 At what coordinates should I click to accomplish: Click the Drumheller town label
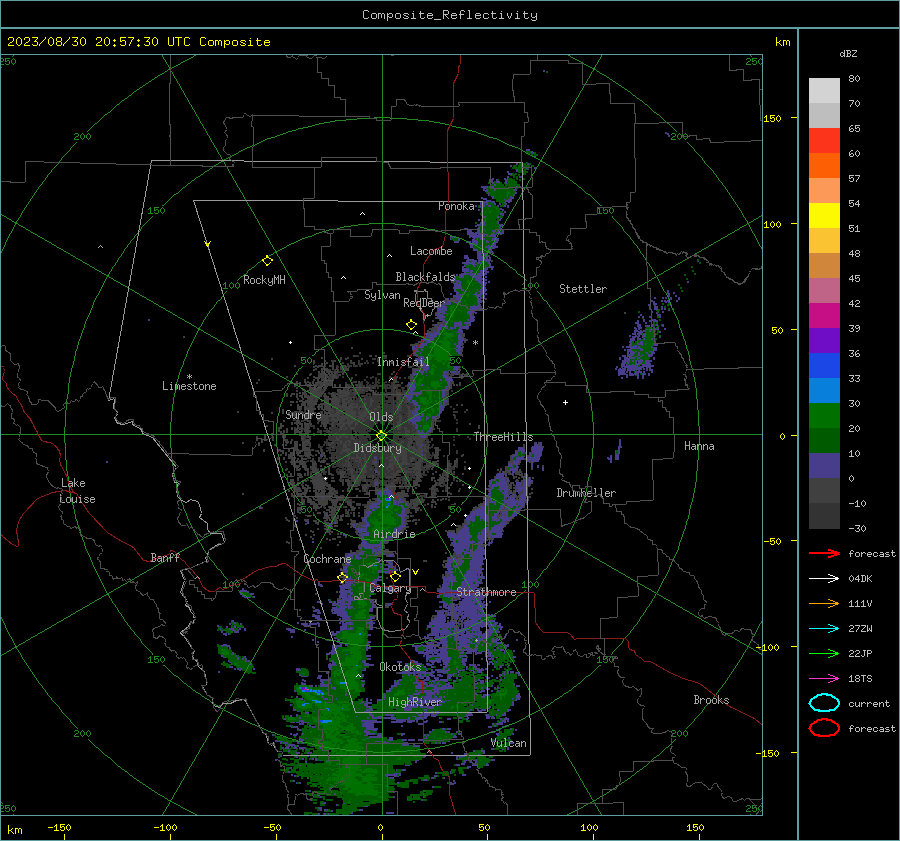[586, 493]
